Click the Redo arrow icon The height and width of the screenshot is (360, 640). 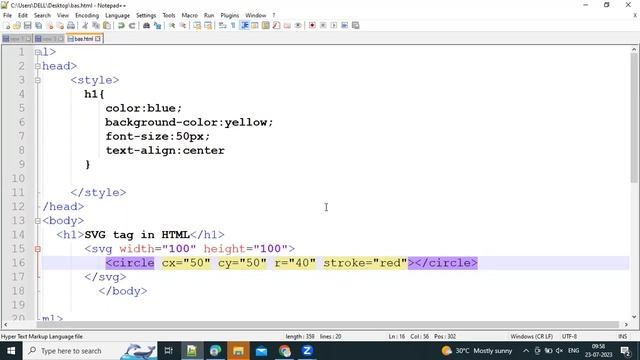(x=132, y=25)
